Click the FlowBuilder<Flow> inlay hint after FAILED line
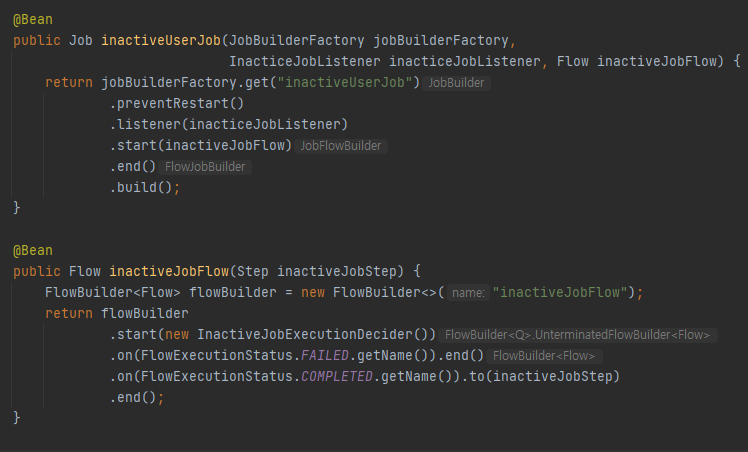This screenshot has height=452, width=748. [x=544, y=356]
